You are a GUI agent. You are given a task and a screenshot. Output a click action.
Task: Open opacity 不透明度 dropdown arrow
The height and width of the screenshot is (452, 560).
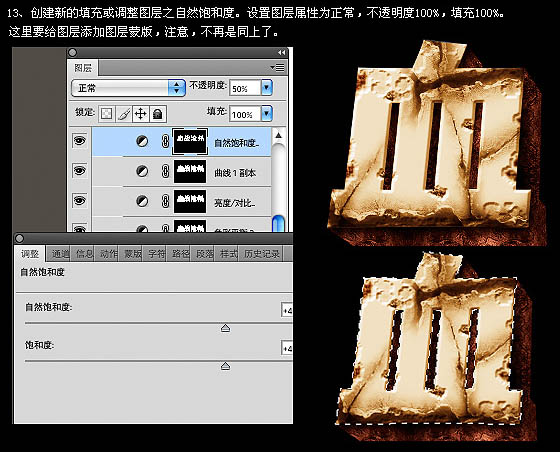pos(267,88)
